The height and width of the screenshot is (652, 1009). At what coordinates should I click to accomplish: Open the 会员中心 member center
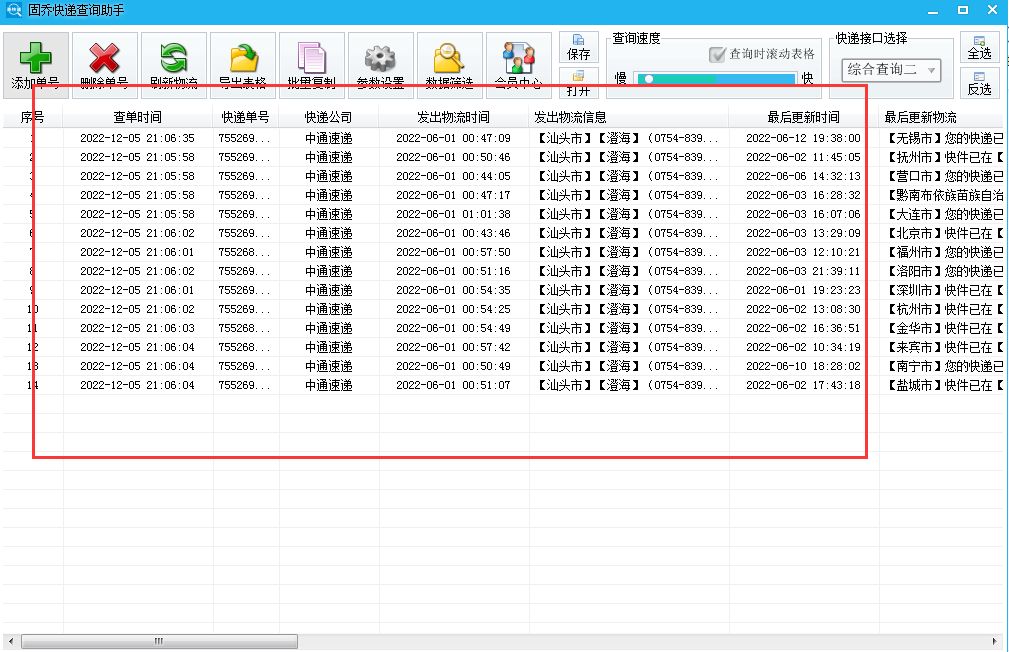[x=517, y=62]
